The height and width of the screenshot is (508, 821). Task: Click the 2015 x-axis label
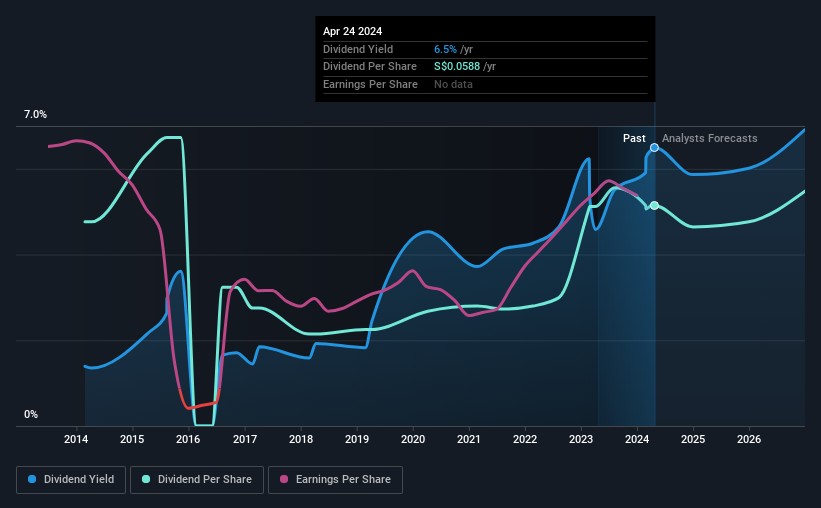pos(132,439)
